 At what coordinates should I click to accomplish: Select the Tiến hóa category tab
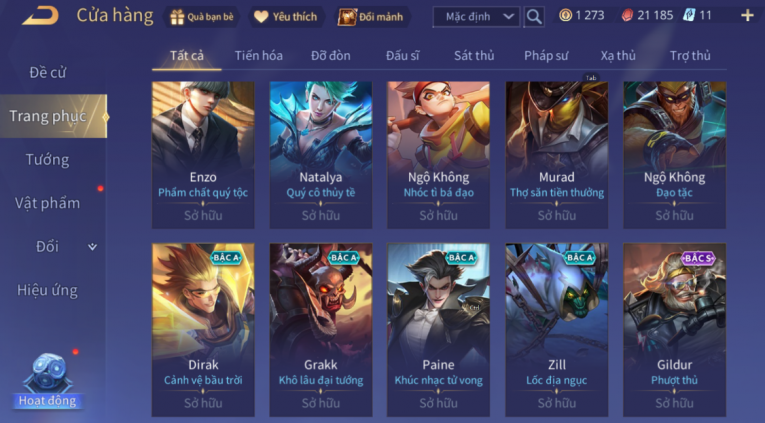259,56
